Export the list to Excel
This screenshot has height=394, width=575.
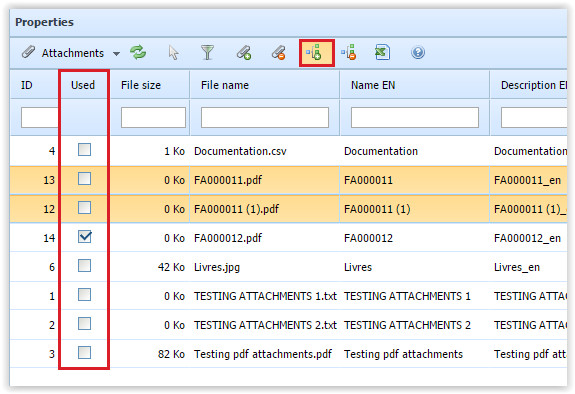pyautogui.click(x=382, y=52)
